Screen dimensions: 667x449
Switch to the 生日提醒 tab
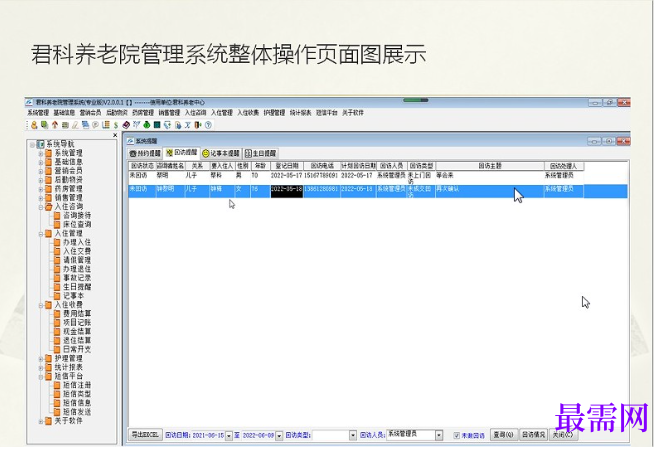tap(261, 153)
